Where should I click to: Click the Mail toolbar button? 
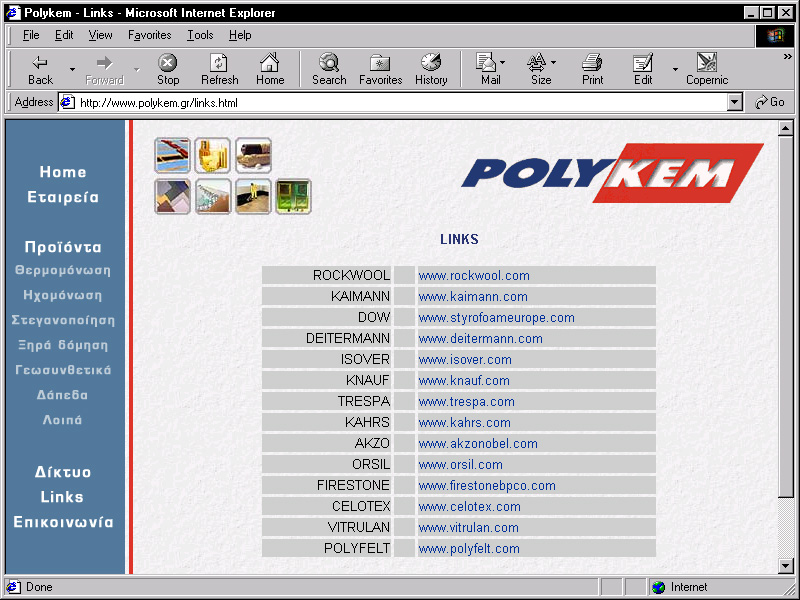[x=488, y=69]
